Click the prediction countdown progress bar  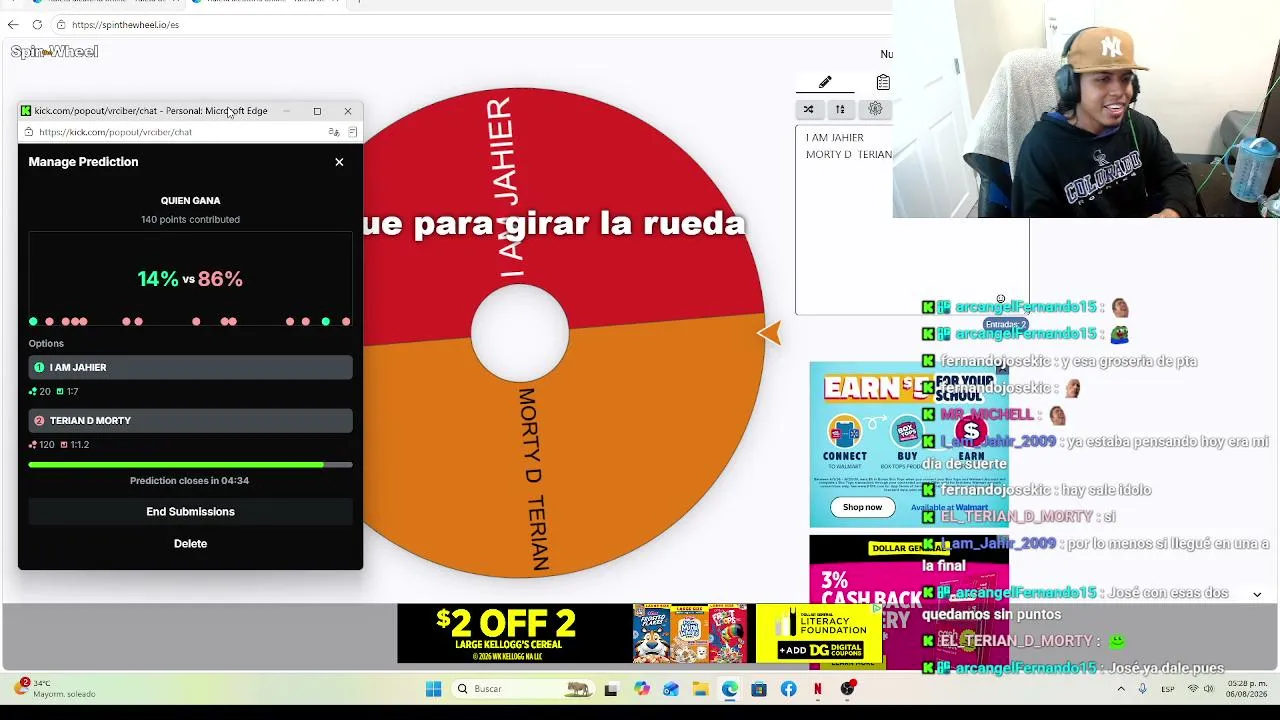[x=190, y=465]
